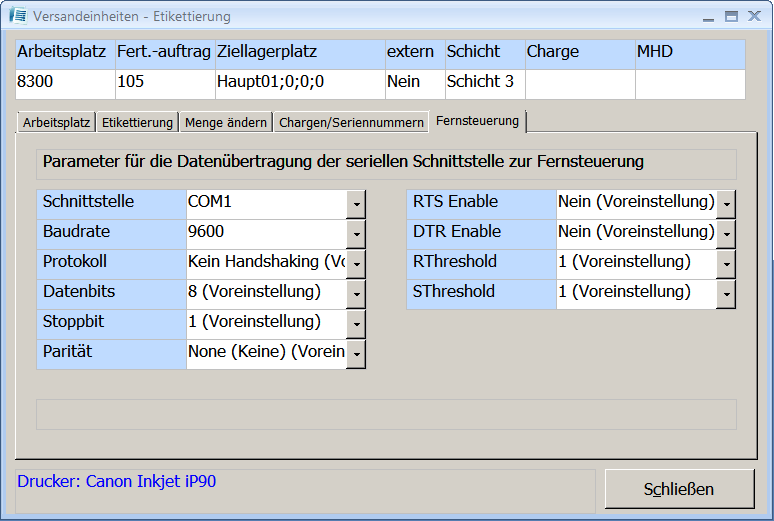Expand the Datenbits dropdown arrow
This screenshot has height=521, width=774.
(x=356, y=294)
